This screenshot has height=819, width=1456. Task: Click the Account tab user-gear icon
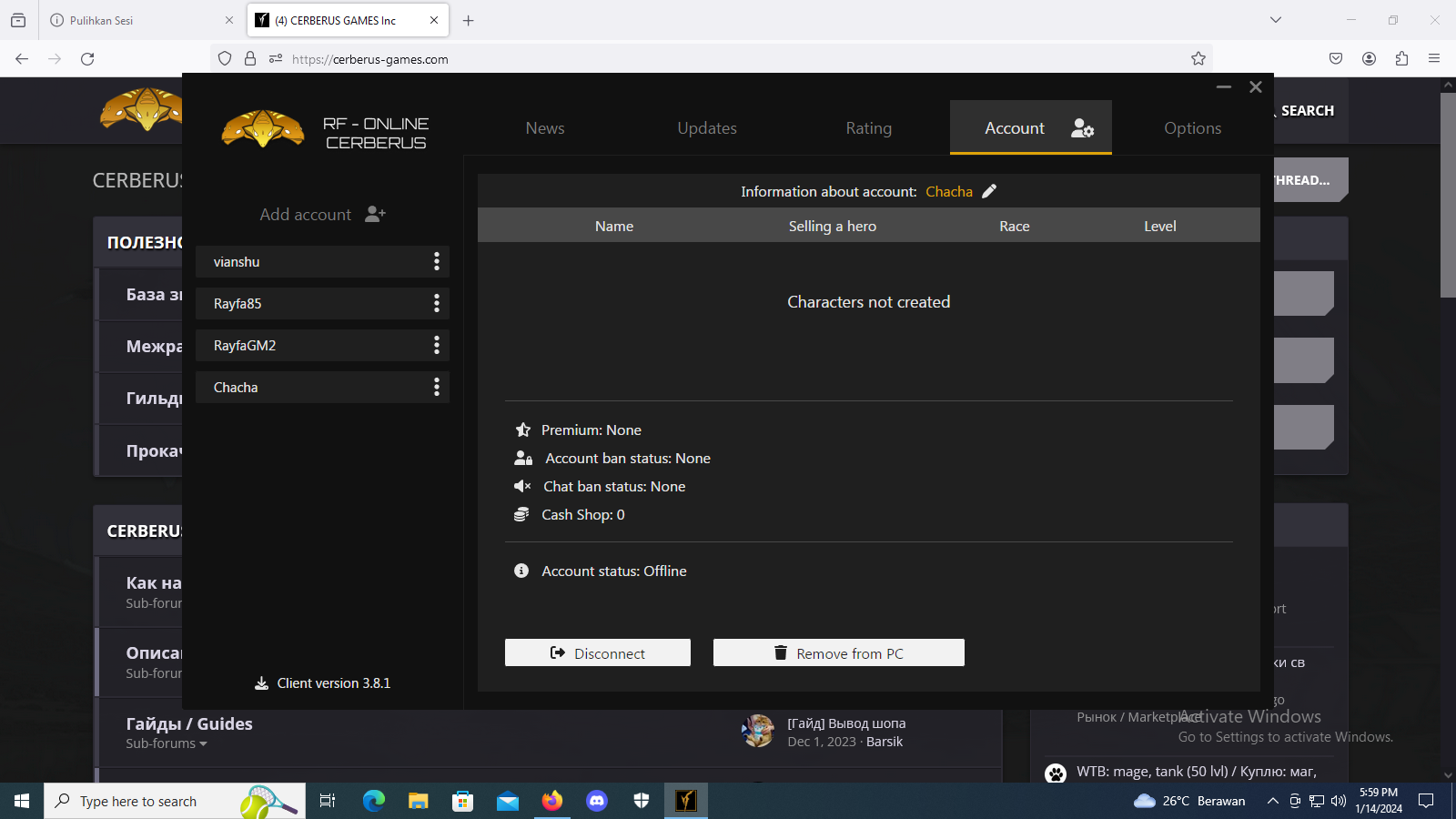1082,128
